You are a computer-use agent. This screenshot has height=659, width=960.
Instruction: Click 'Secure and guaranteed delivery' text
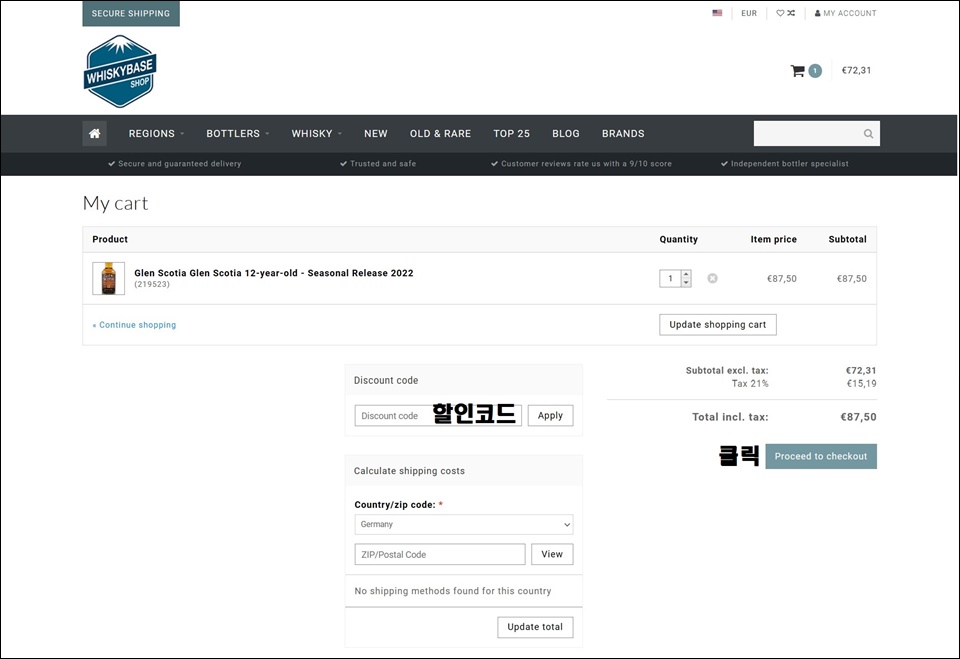[x=179, y=164]
